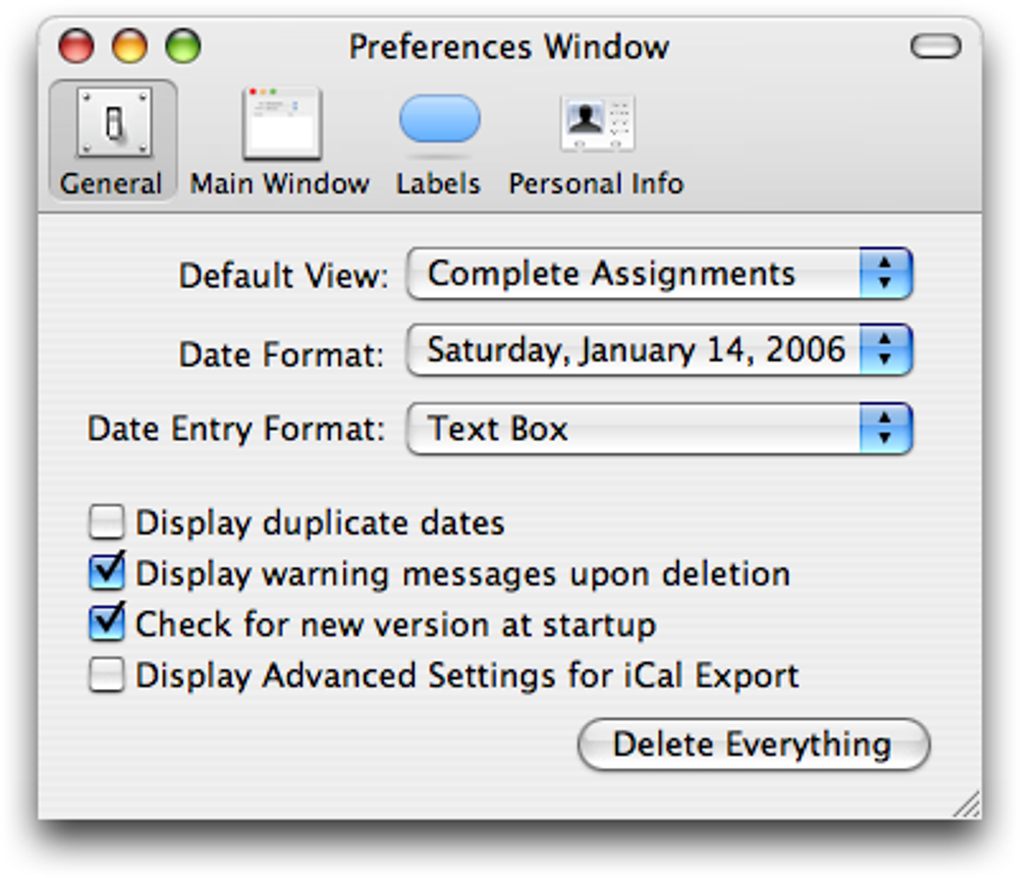Click the red close window button
The height and width of the screenshot is (878, 1020).
[76, 46]
